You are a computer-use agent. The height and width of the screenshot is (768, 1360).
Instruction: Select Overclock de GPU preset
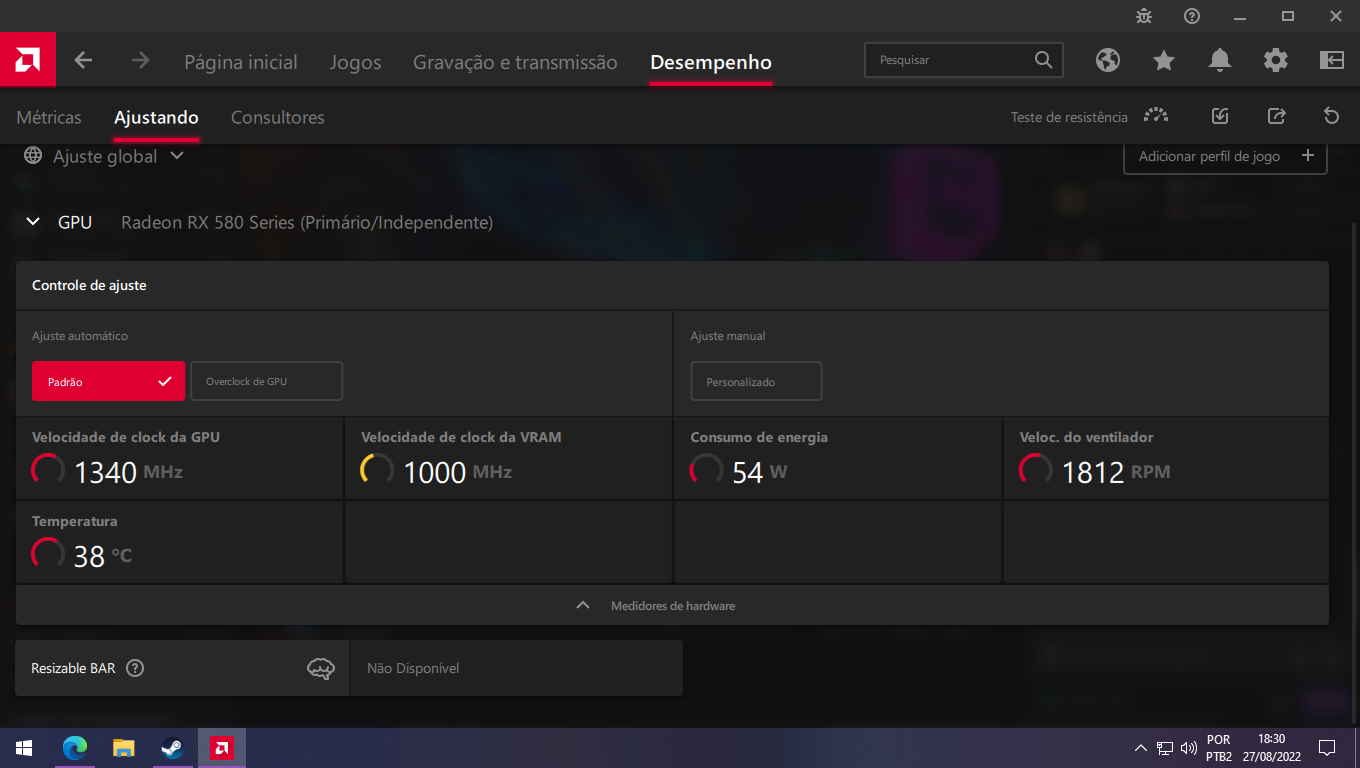point(266,381)
